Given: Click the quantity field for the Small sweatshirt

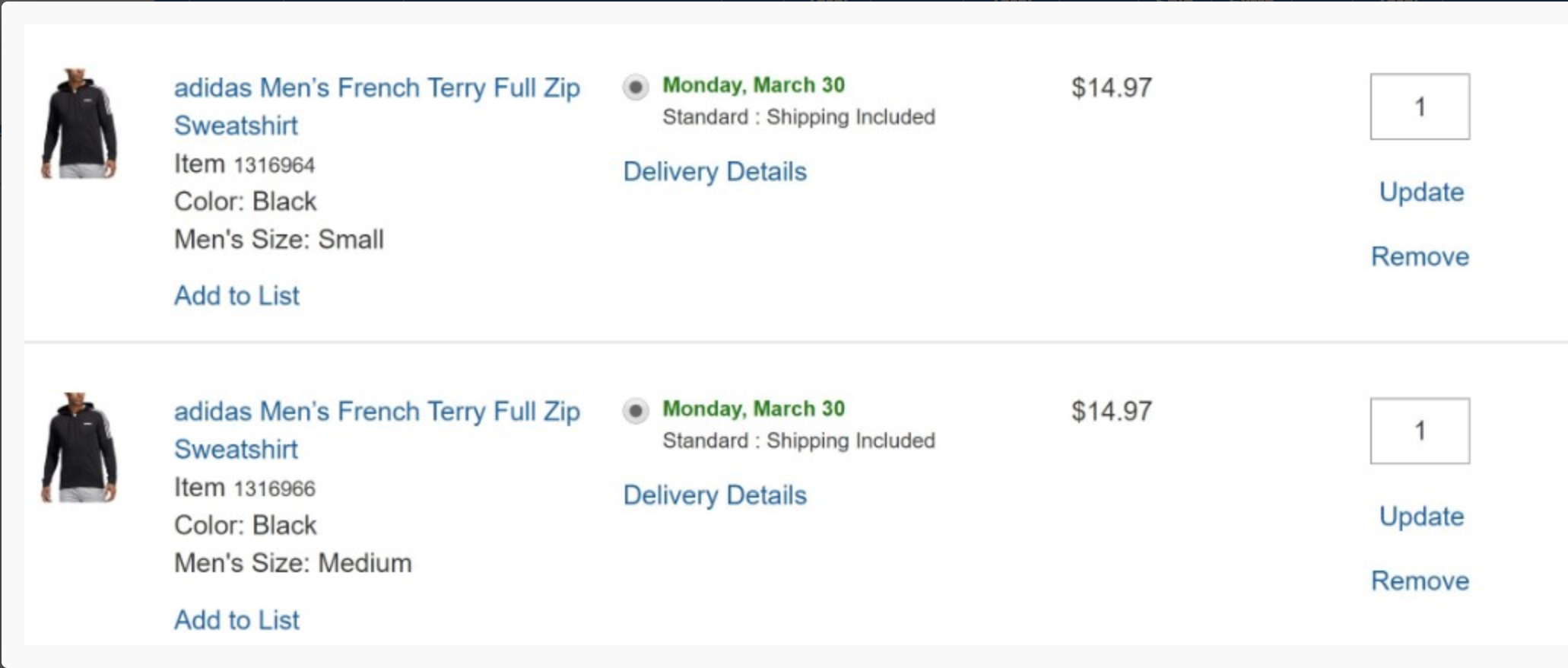Looking at the screenshot, I should (x=1420, y=107).
